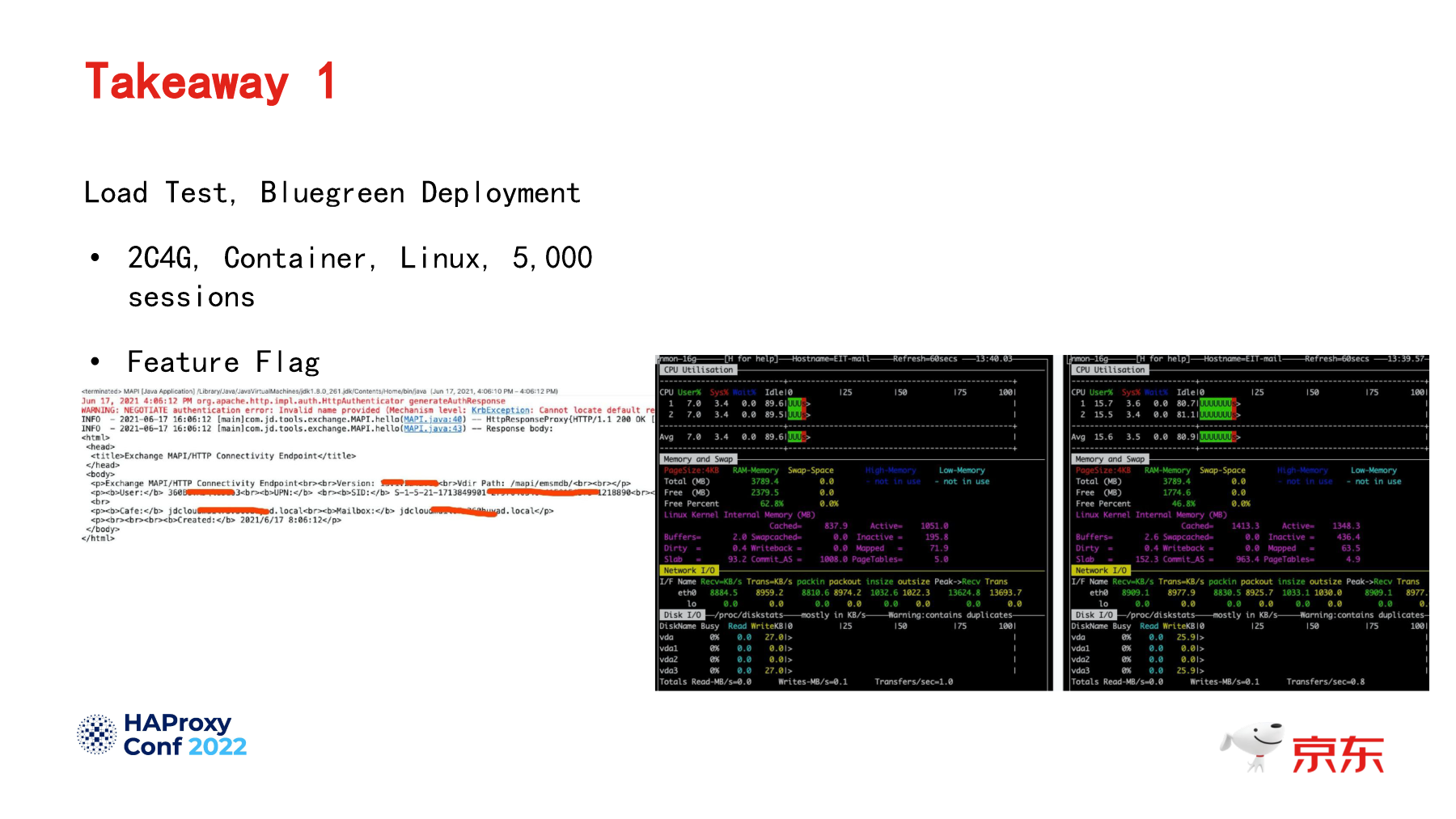1456x819 pixels.
Task: Click 'Totals Read-MB/s=0.0' line in left nmon
Action: point(705,682)
